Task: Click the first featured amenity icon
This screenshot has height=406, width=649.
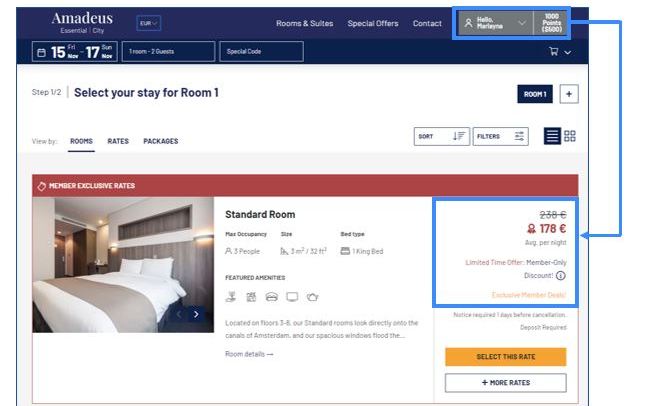Action: 231,297
